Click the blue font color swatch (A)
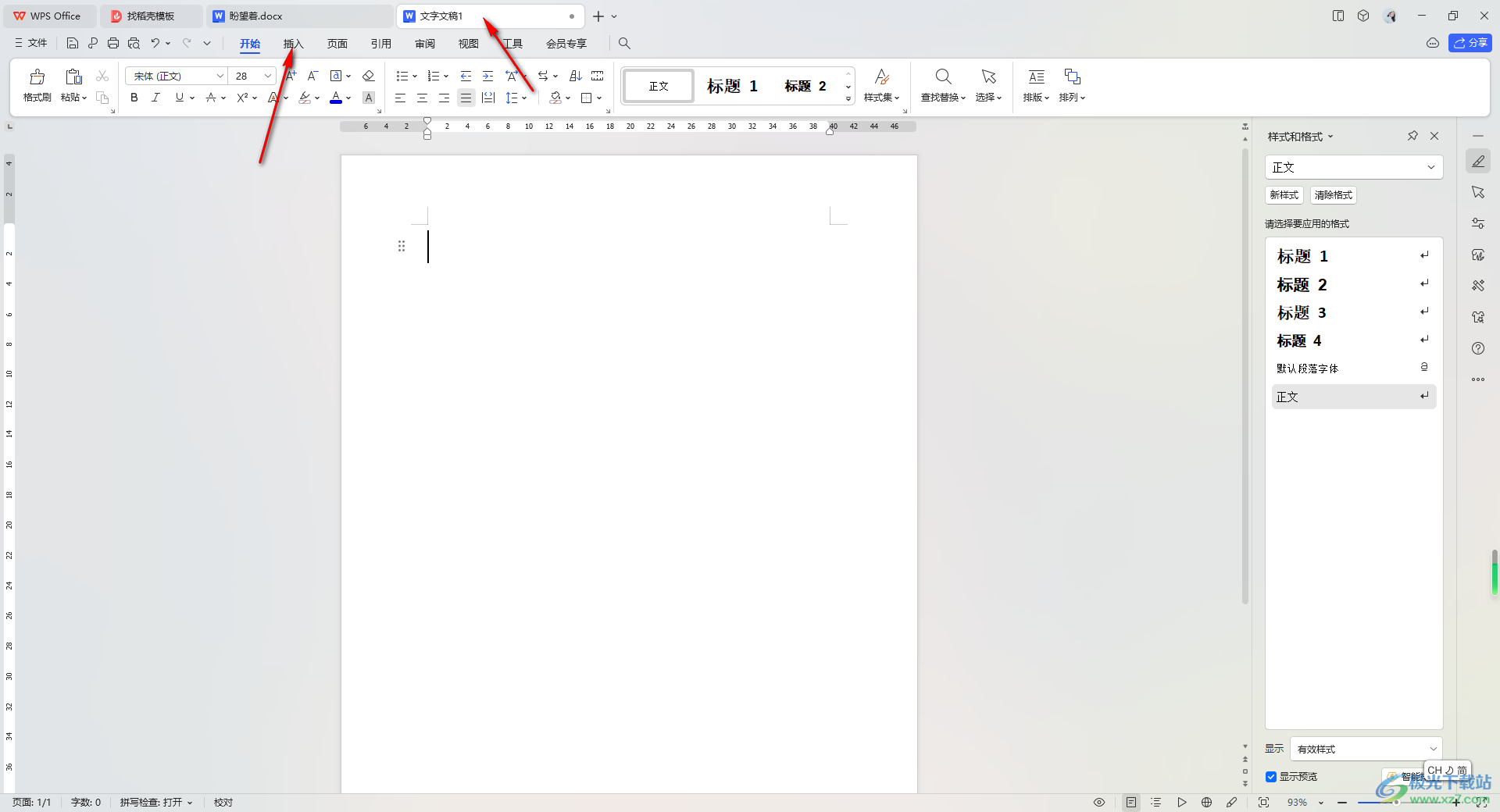Screen dimensions: 1500x812 pos(336,98)
